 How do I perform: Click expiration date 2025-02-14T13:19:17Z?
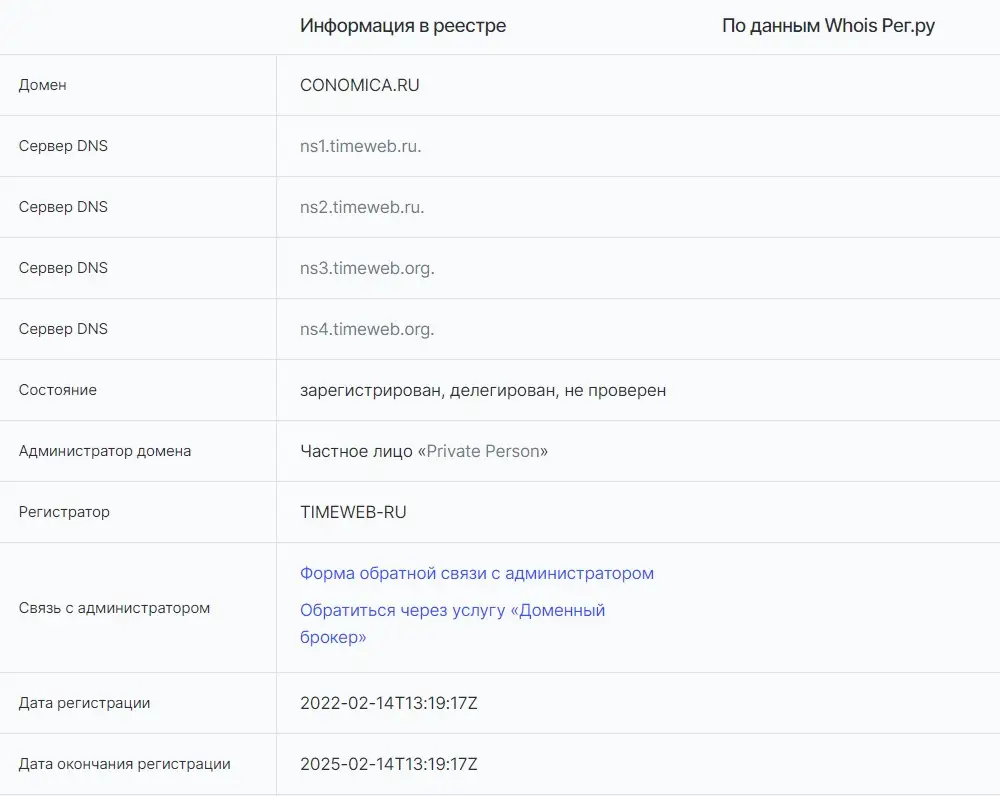(388, 764)
